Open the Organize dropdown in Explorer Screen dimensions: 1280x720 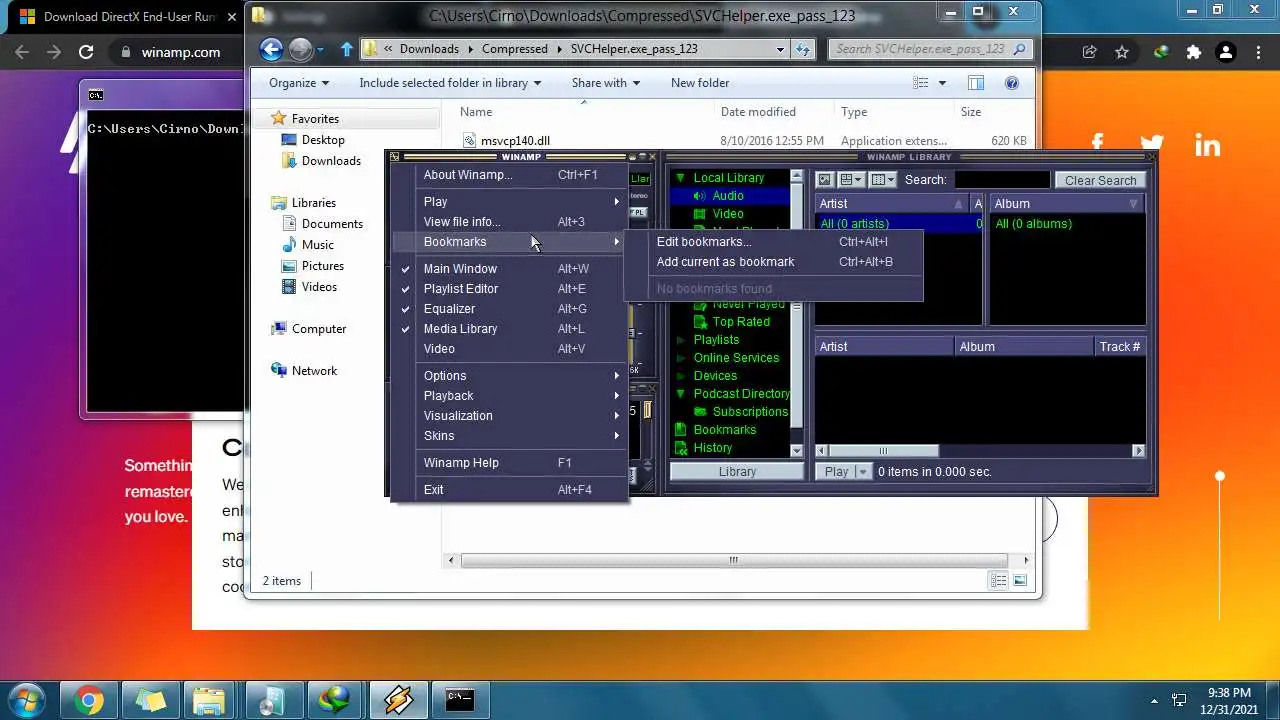tap(299, 83)
